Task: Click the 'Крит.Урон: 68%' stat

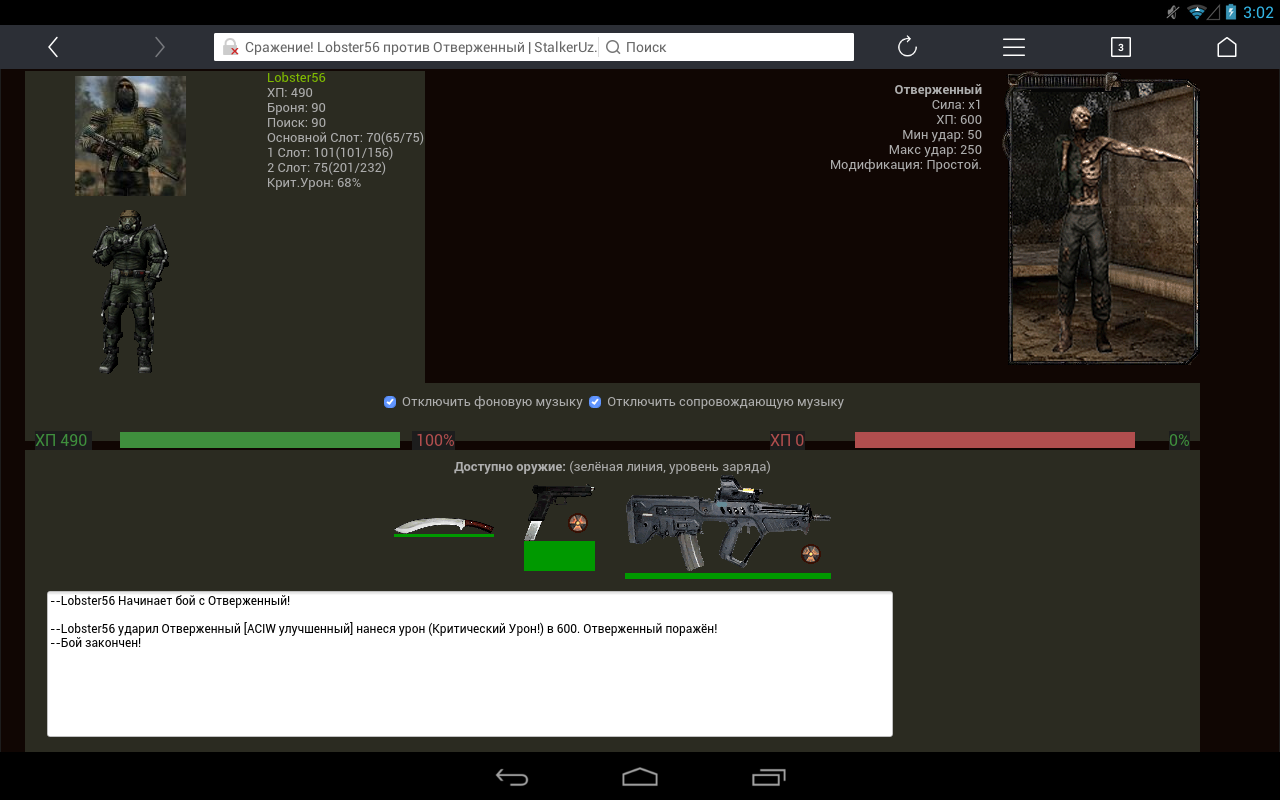Action: (314, 183)
